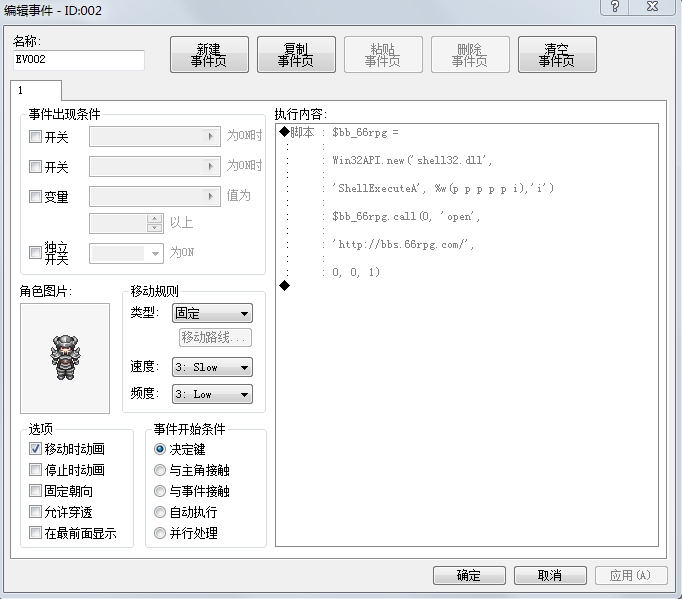Select the 与主角接触 trigger option
The height and width of the screenshot is (599, 682).
tap(160, 470)
